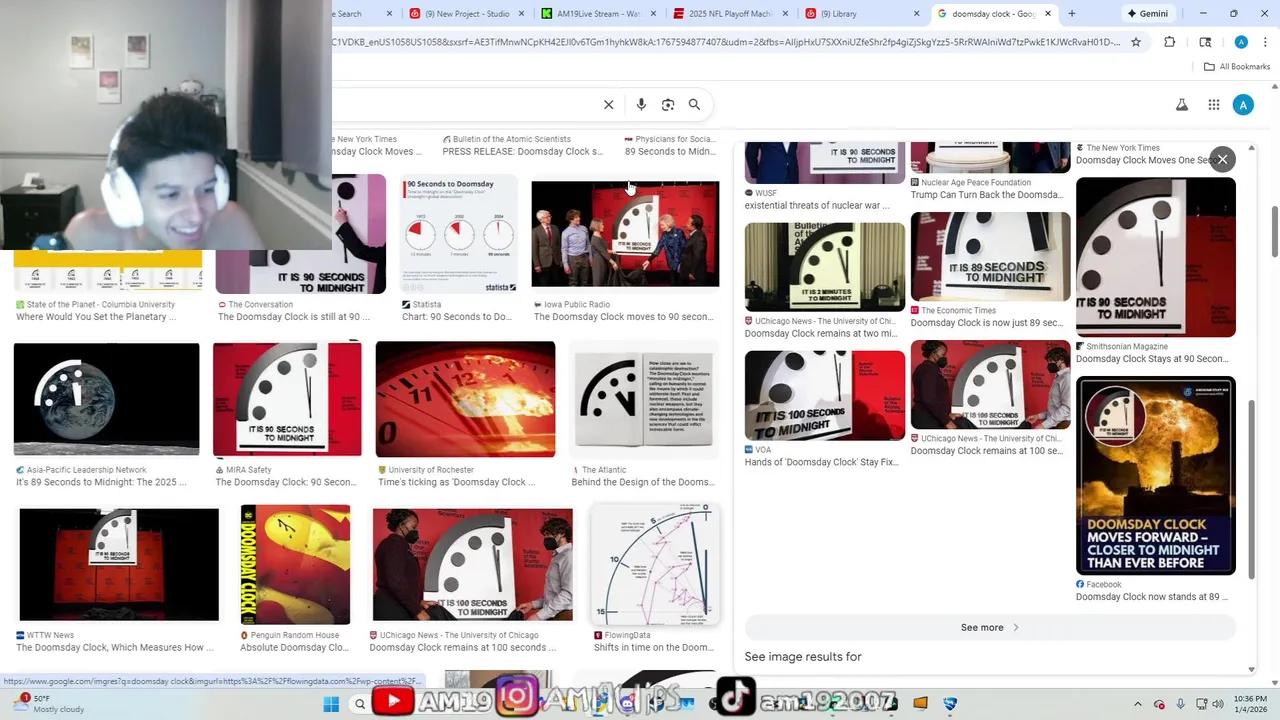
Task: Open the Asia-Pacific Leadership Network earth clock image
Action: (106, 399)
